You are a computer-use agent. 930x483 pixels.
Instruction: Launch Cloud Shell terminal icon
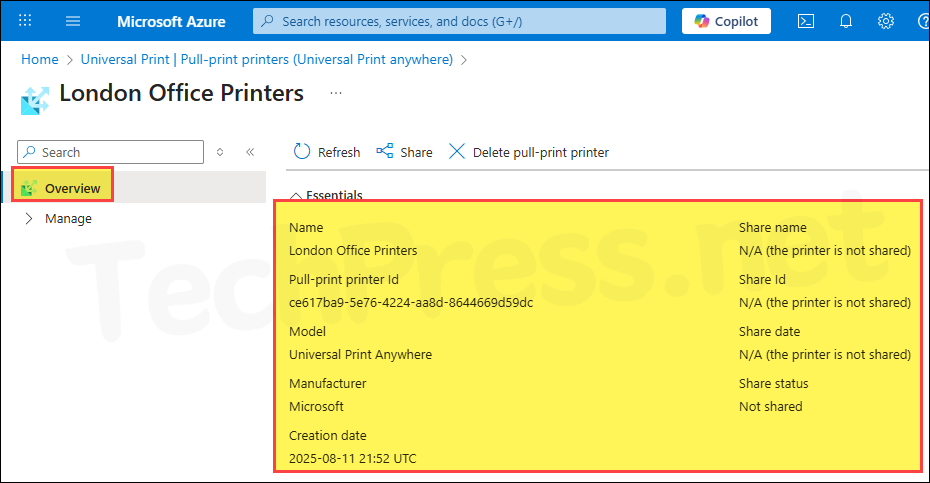805,21
